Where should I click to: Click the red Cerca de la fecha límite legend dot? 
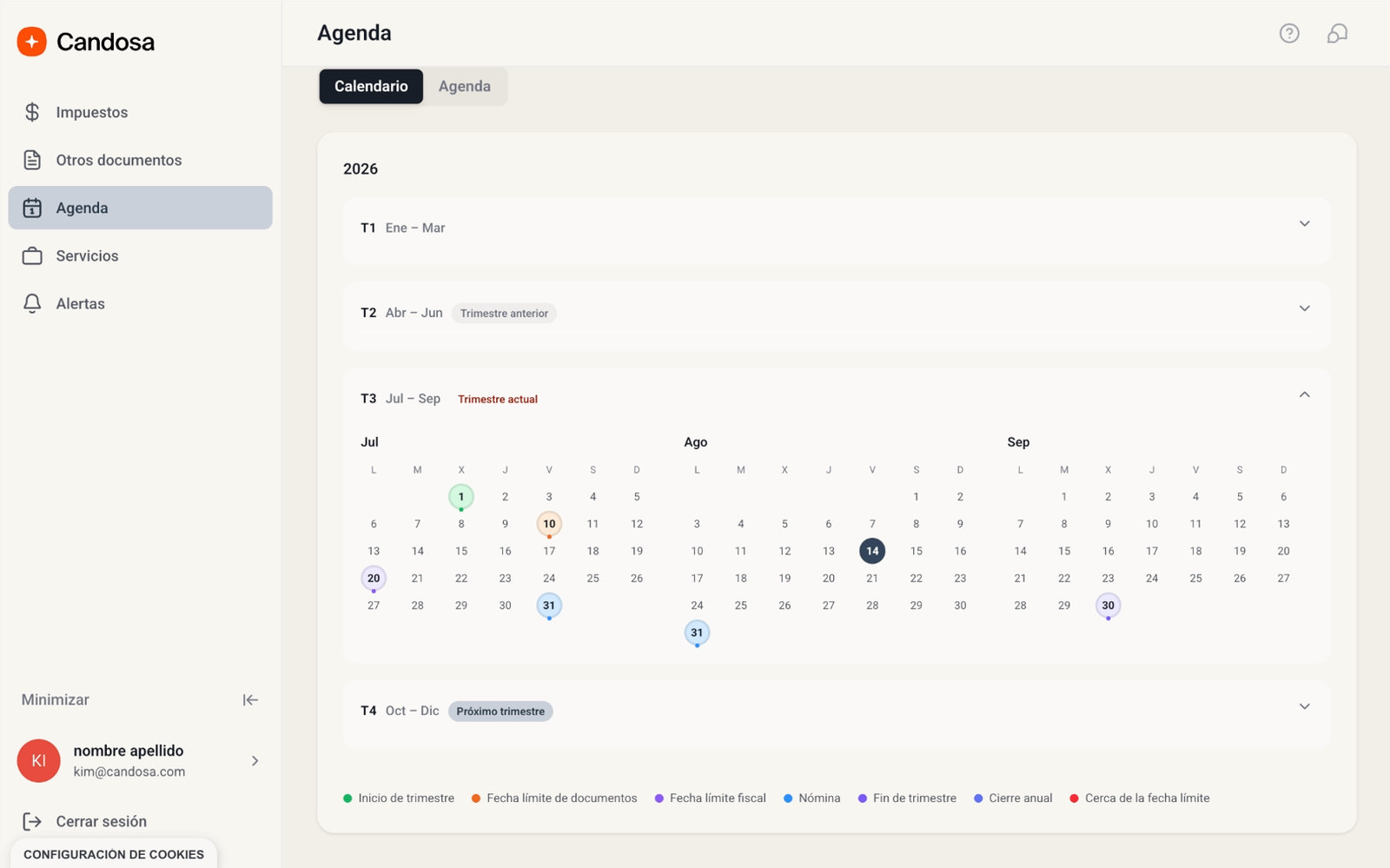[x=1074, y=798]
